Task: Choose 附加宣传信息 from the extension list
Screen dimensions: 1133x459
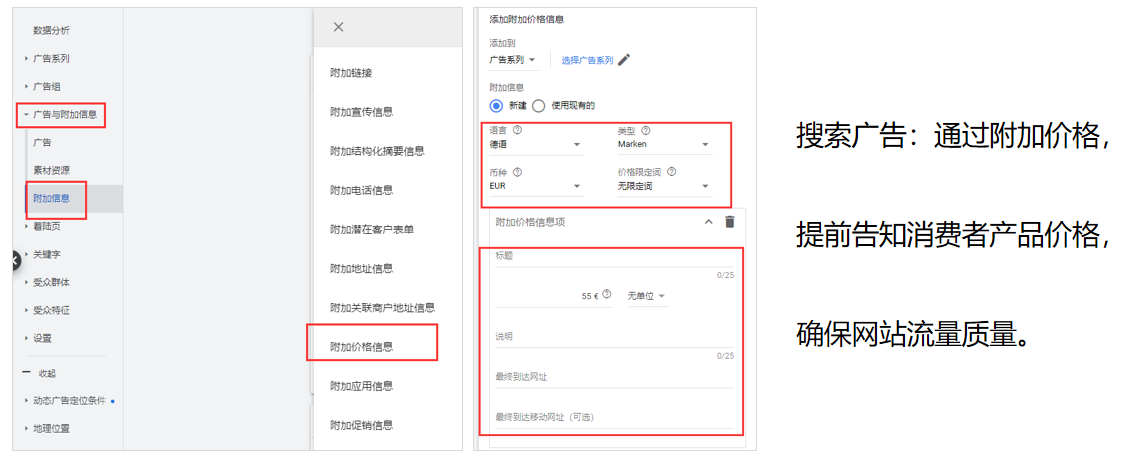Action: pyautogui.click(x=361, y=112)
